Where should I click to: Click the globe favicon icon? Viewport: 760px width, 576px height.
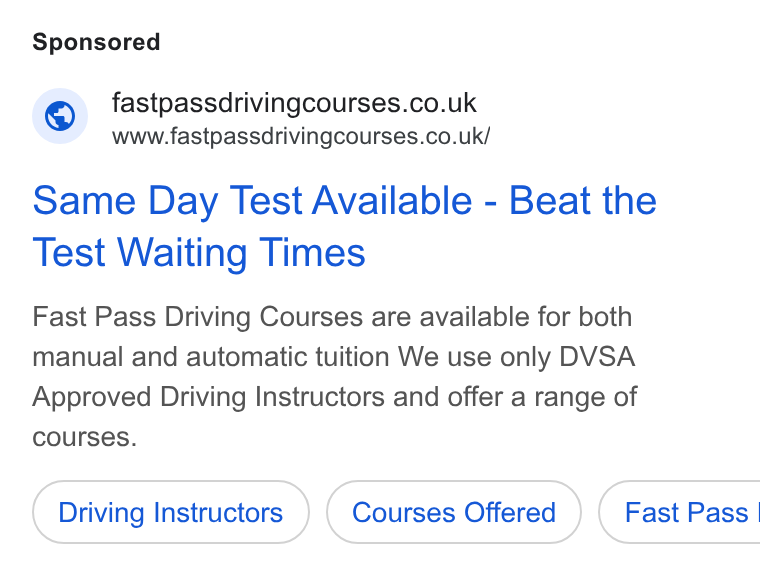click(x=60, y=116)
